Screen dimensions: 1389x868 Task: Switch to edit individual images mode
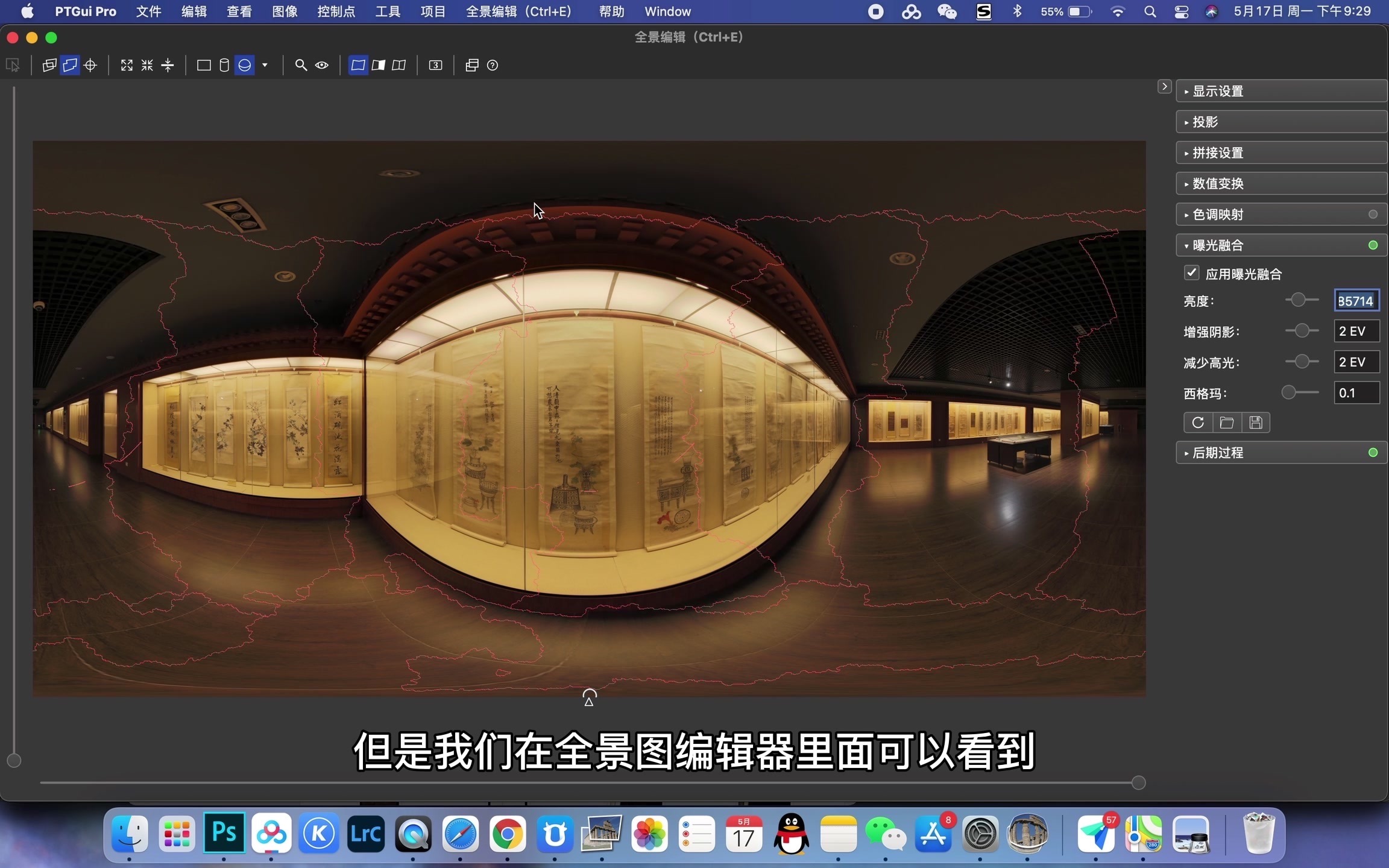tap(49, 65)
